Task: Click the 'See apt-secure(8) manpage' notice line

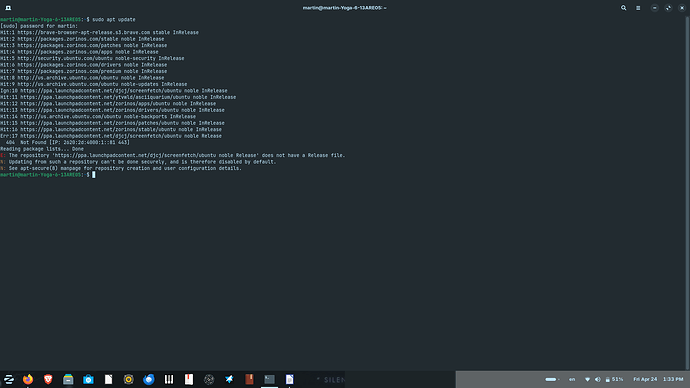Action: (121, 168)
